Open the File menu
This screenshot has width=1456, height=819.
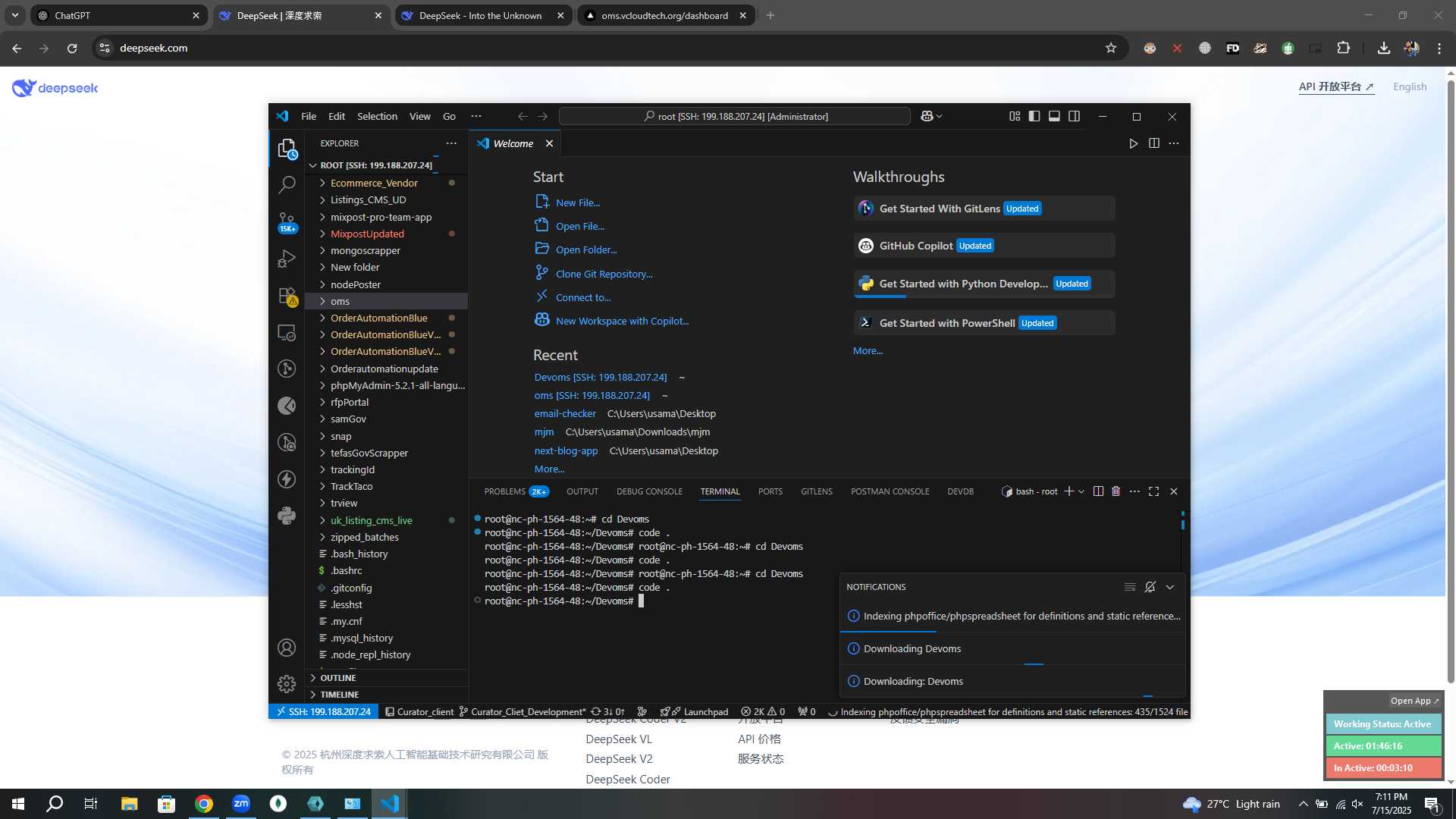coord(309,116)
